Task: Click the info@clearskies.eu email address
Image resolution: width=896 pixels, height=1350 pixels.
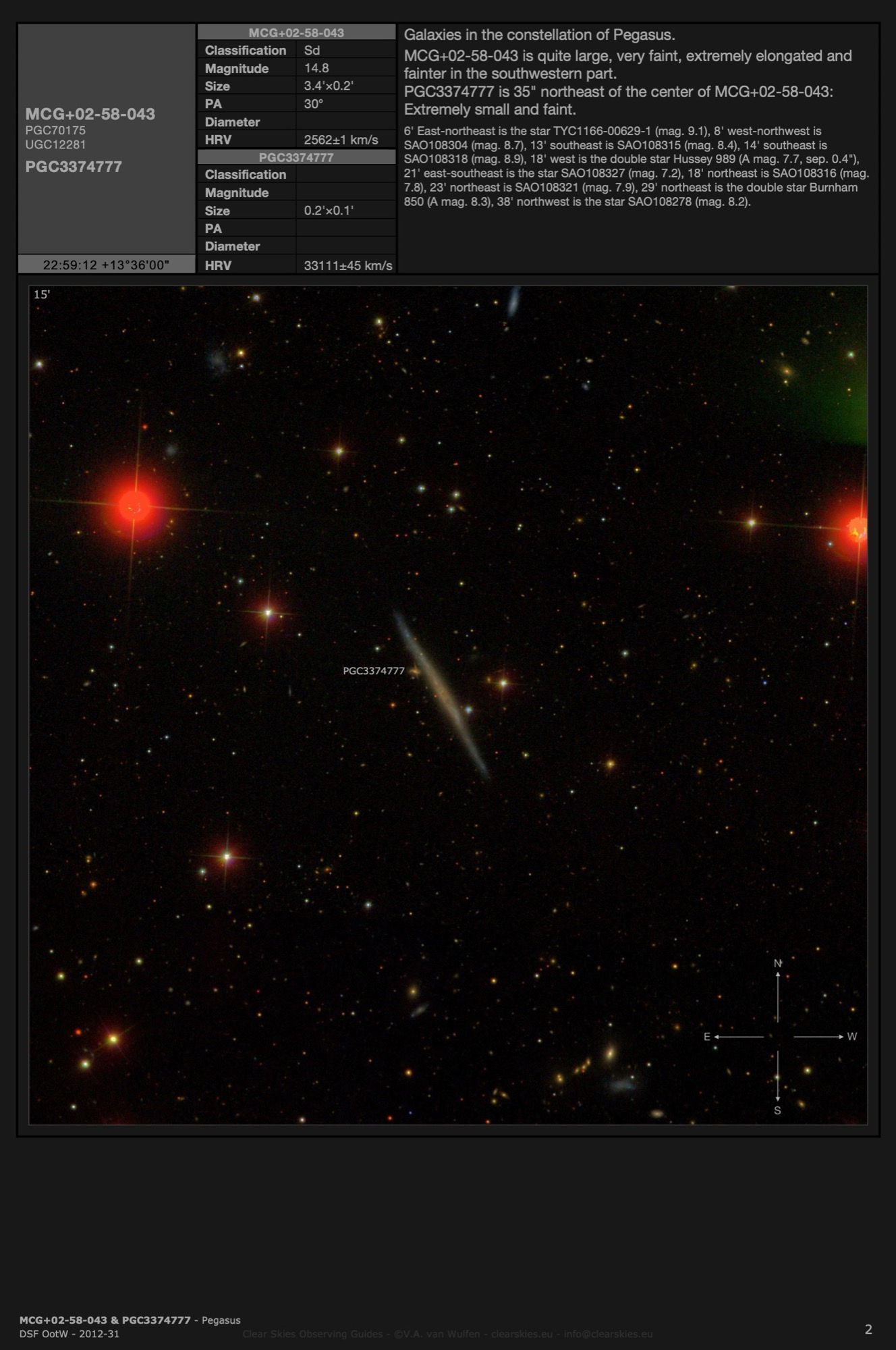Action: (608, 1334)
